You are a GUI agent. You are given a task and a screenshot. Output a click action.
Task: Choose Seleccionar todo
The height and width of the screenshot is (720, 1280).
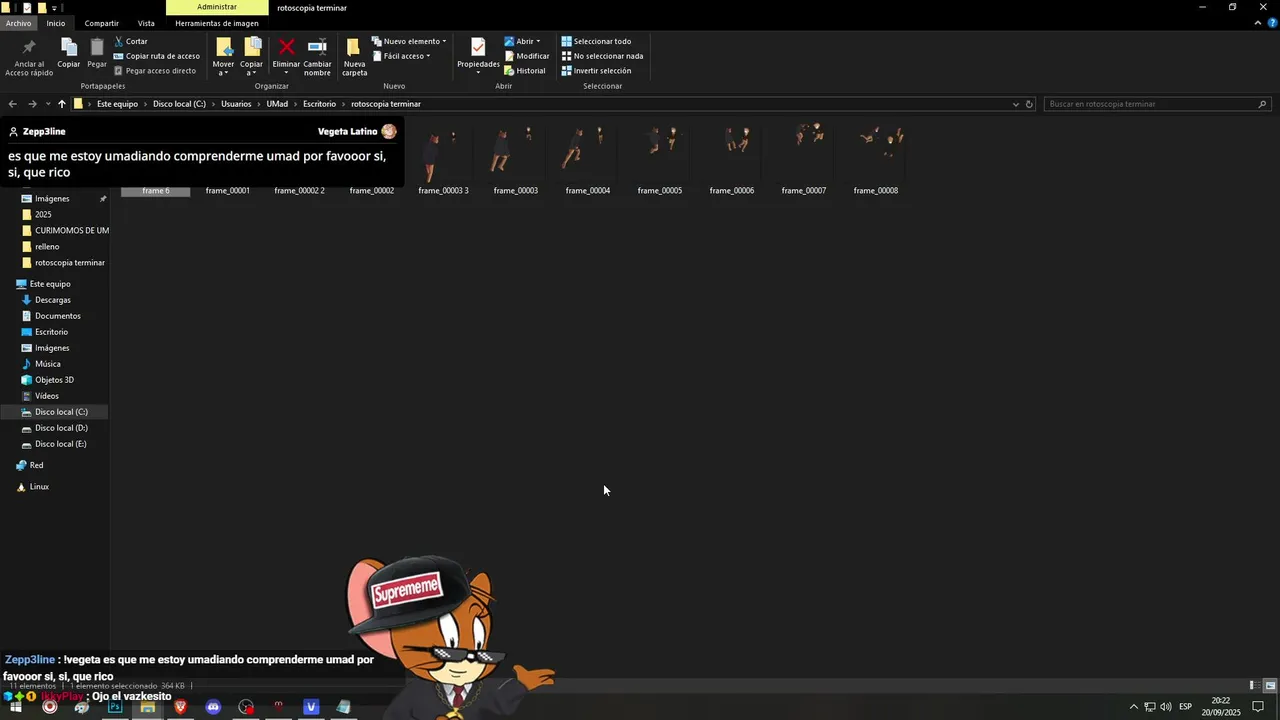click(x=596, y=41)
